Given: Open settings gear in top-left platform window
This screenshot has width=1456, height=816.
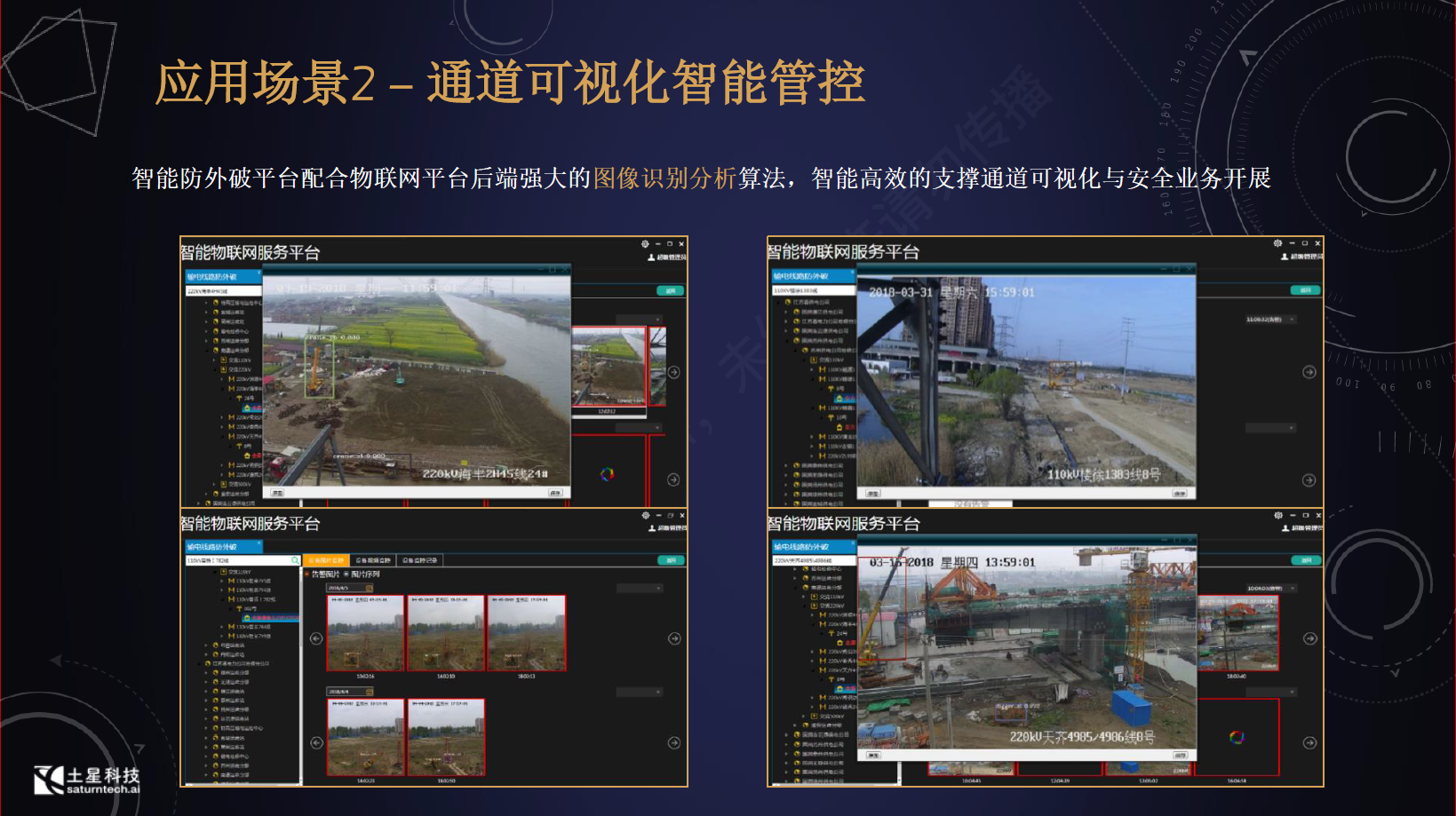Looking at the screenshot, I should point(645,243).
